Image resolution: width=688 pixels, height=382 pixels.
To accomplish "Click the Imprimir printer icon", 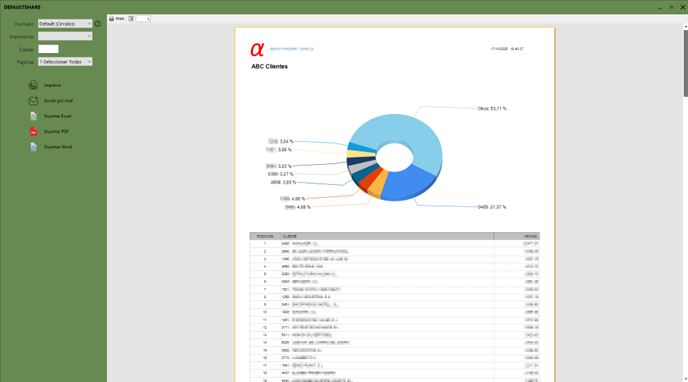I will coord(33,85).
